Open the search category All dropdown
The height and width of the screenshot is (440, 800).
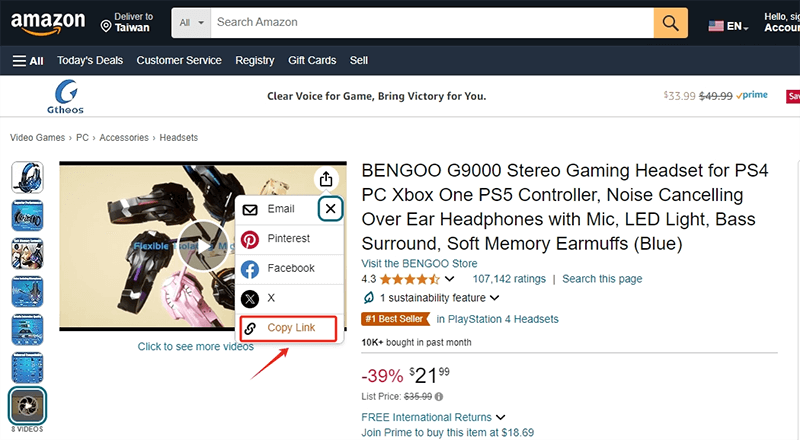[x=191, y=22]
